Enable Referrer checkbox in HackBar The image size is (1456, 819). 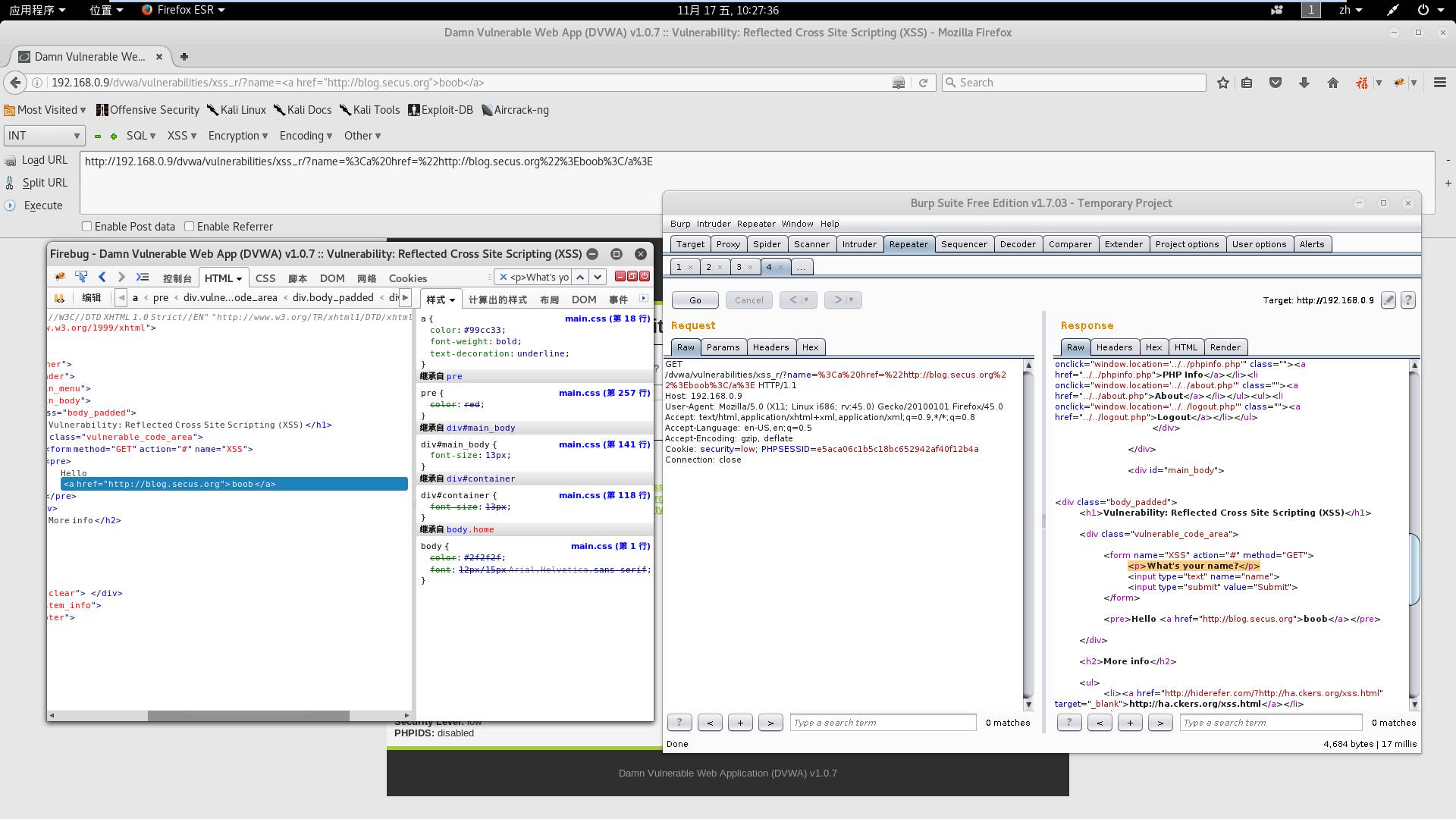coord(189,227)
